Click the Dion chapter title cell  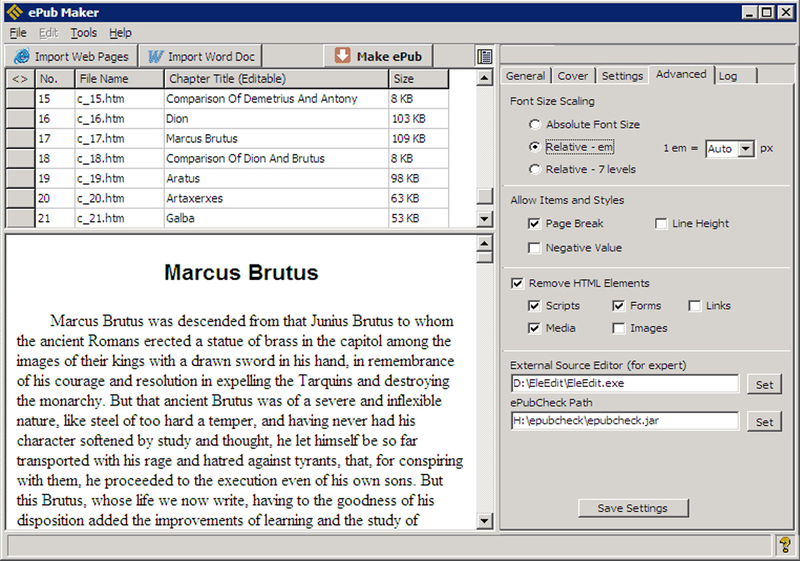(x=277, y=119)
